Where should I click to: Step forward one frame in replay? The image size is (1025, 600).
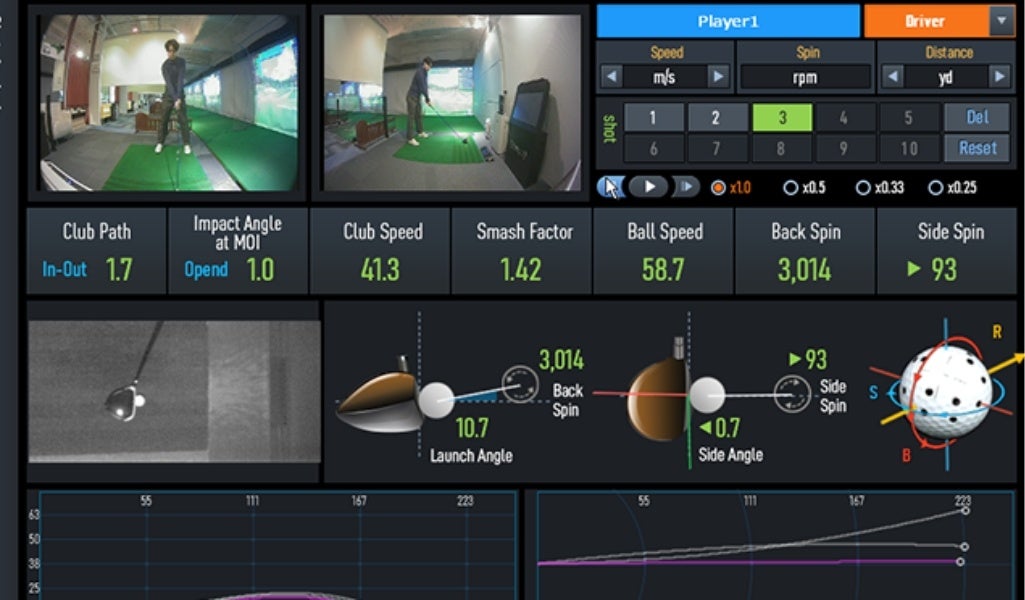[x=686, y=188]
